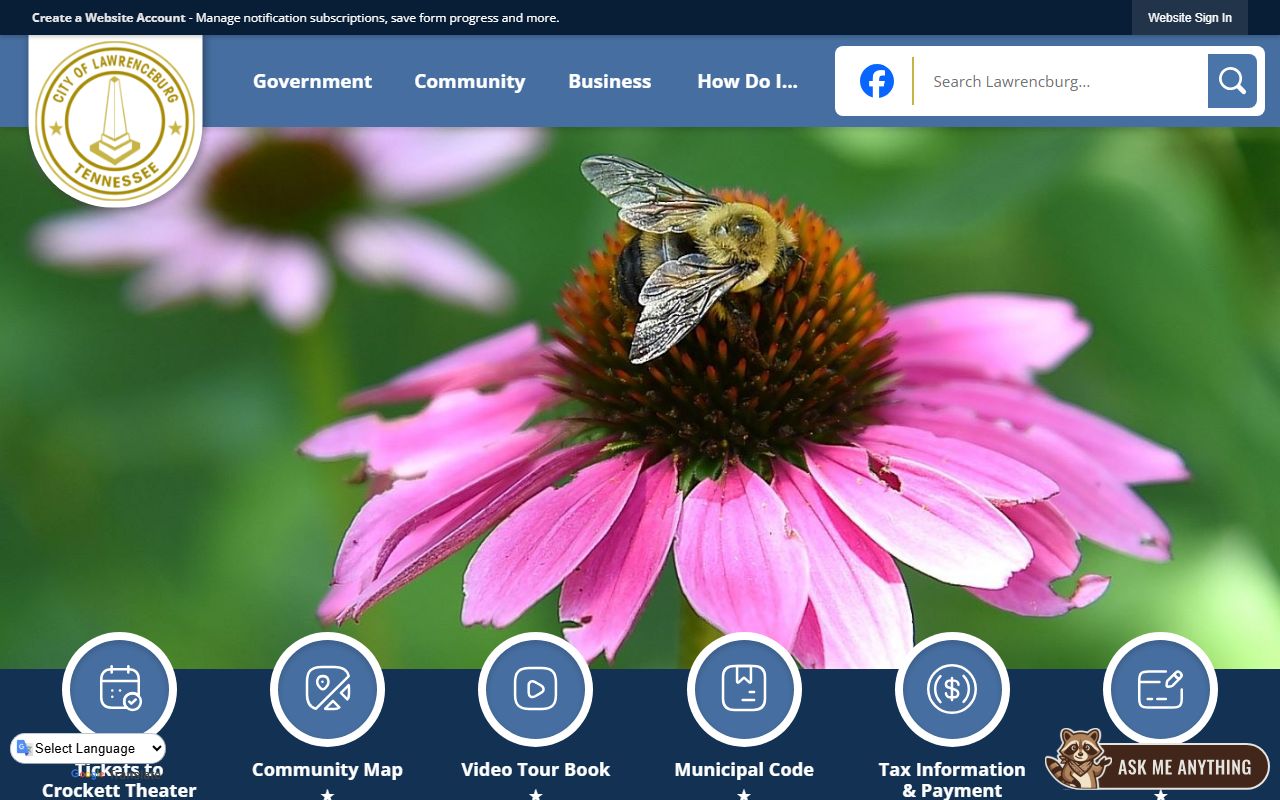Open the Select Language dropdown
The width and height of the screenshot is (1280, 800).
(88, 748)
